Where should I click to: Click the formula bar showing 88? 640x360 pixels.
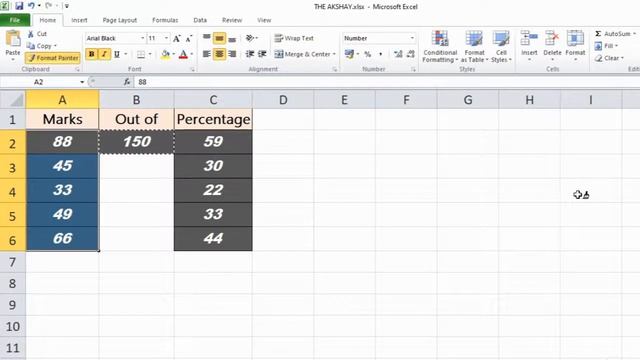tap(387, 82)
